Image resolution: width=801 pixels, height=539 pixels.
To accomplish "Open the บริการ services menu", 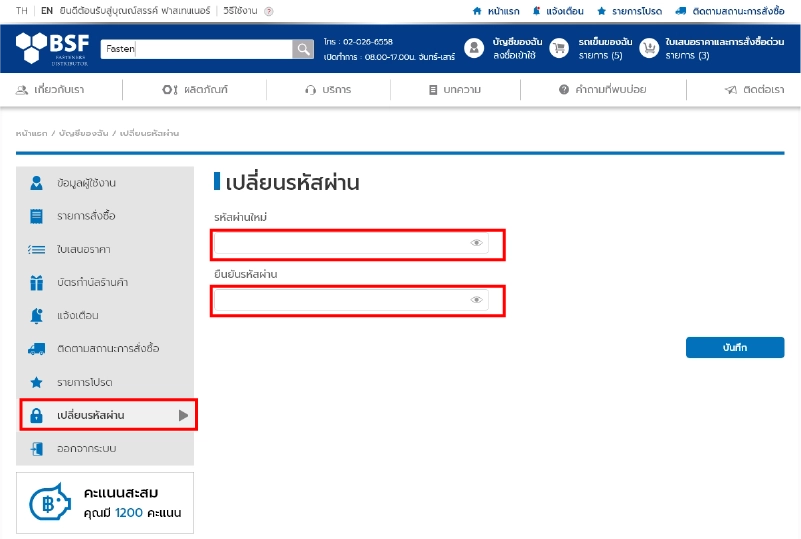I will [328, 90].
